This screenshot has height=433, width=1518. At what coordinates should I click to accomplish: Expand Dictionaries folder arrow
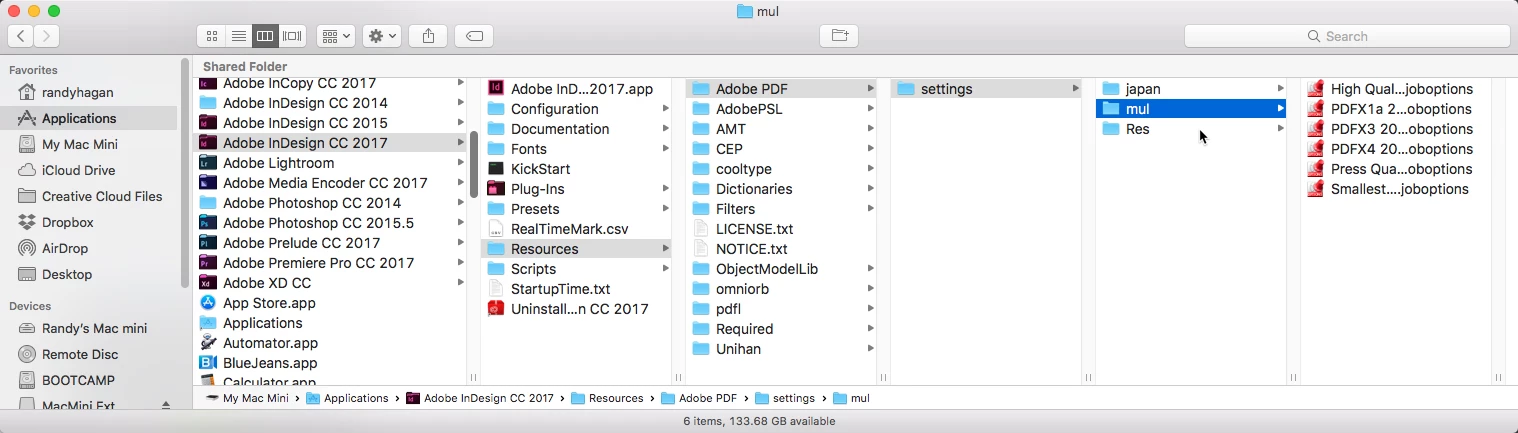point(871,189)
